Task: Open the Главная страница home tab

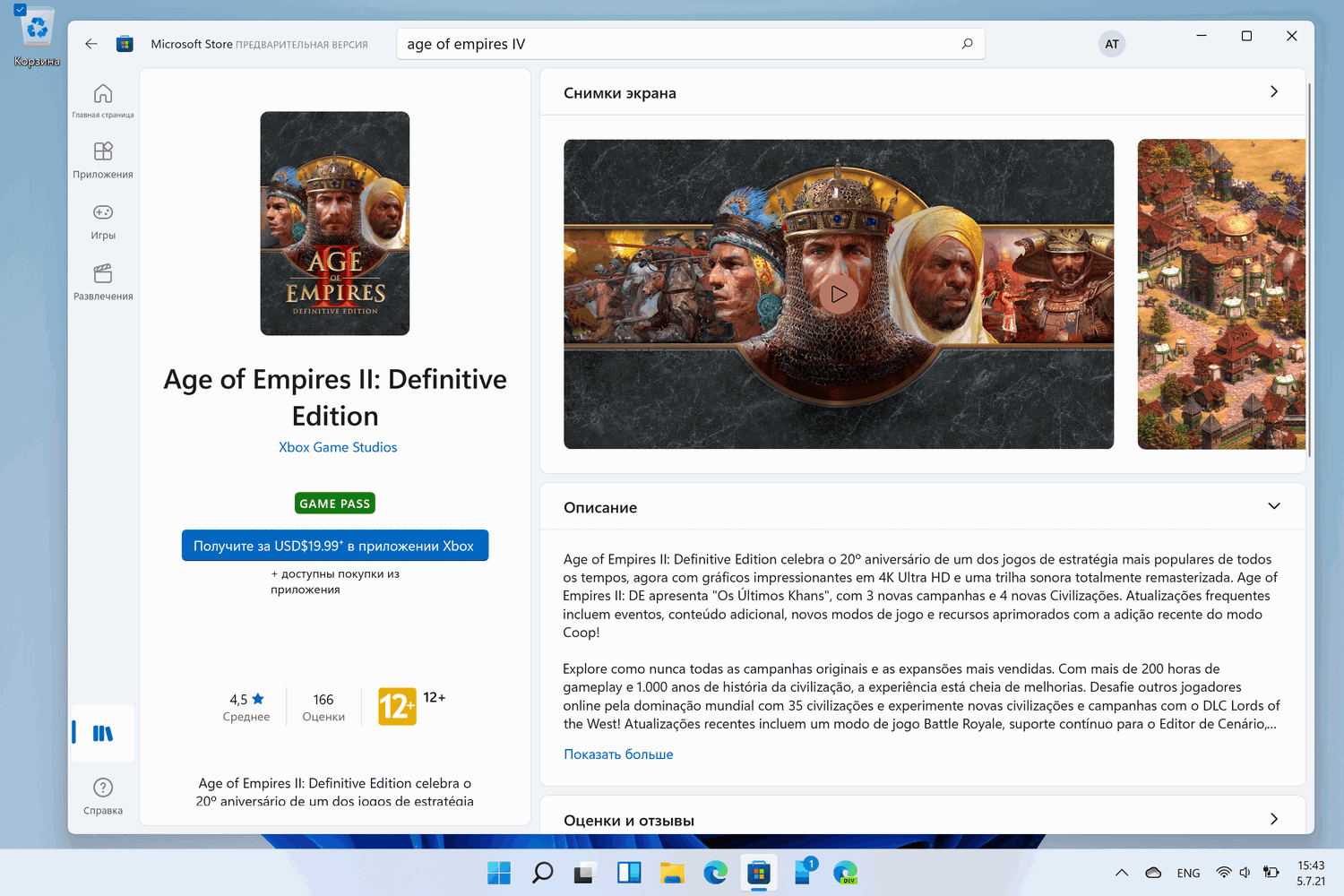Action: (x=103, y=100)
